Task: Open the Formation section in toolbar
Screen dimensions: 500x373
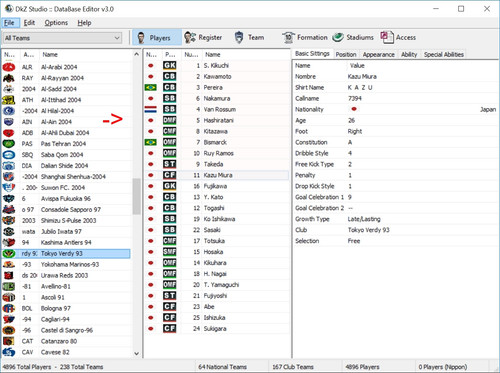Action: pyautogui.click(x=304, y=37)
